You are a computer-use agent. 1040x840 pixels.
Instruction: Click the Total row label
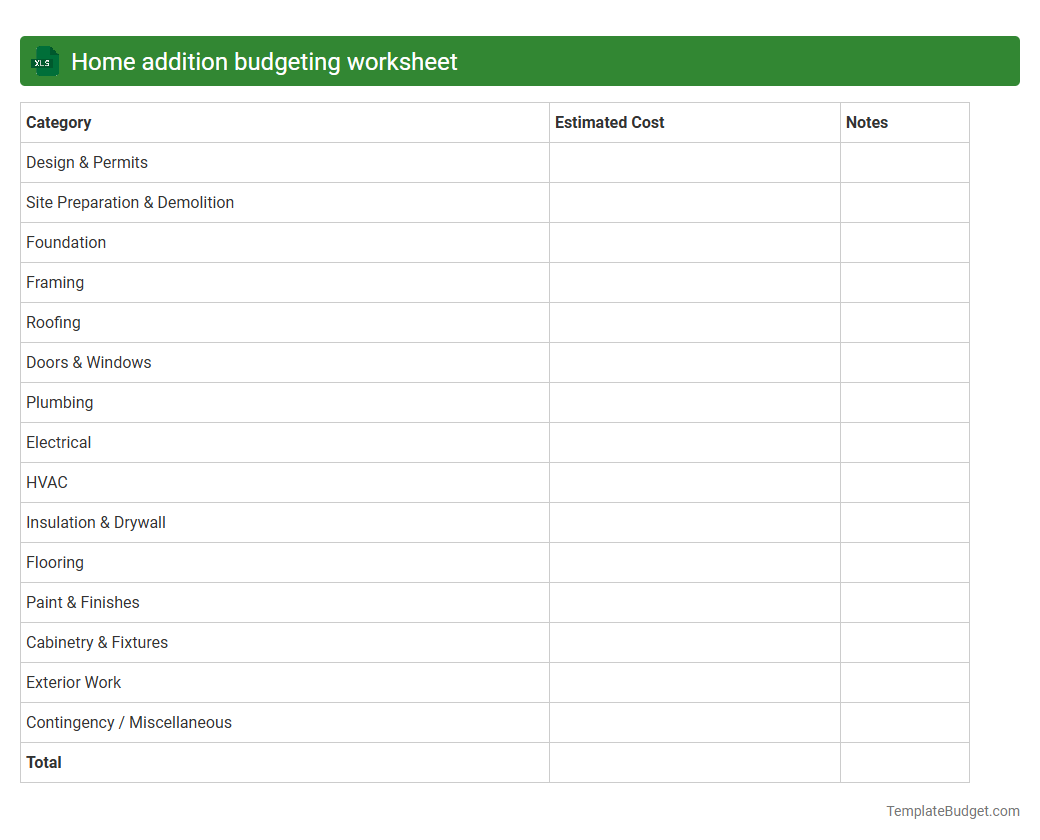click(44, 762)
